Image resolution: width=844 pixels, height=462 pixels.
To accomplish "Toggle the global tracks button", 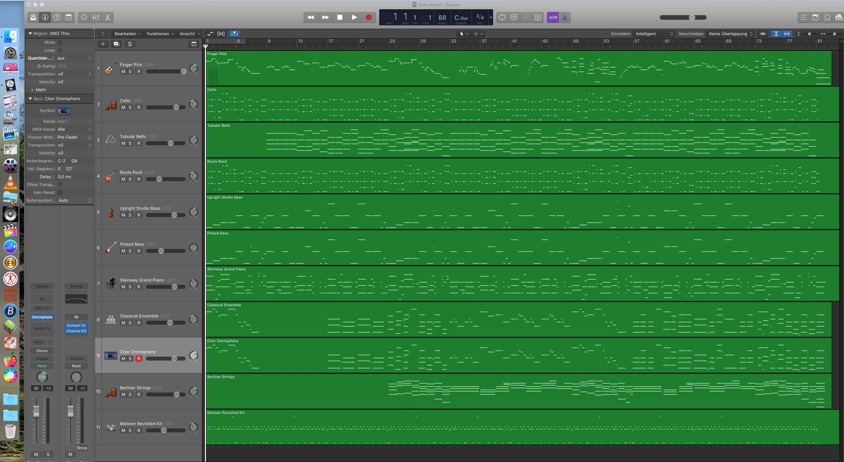I will click(x=194, y=44).
